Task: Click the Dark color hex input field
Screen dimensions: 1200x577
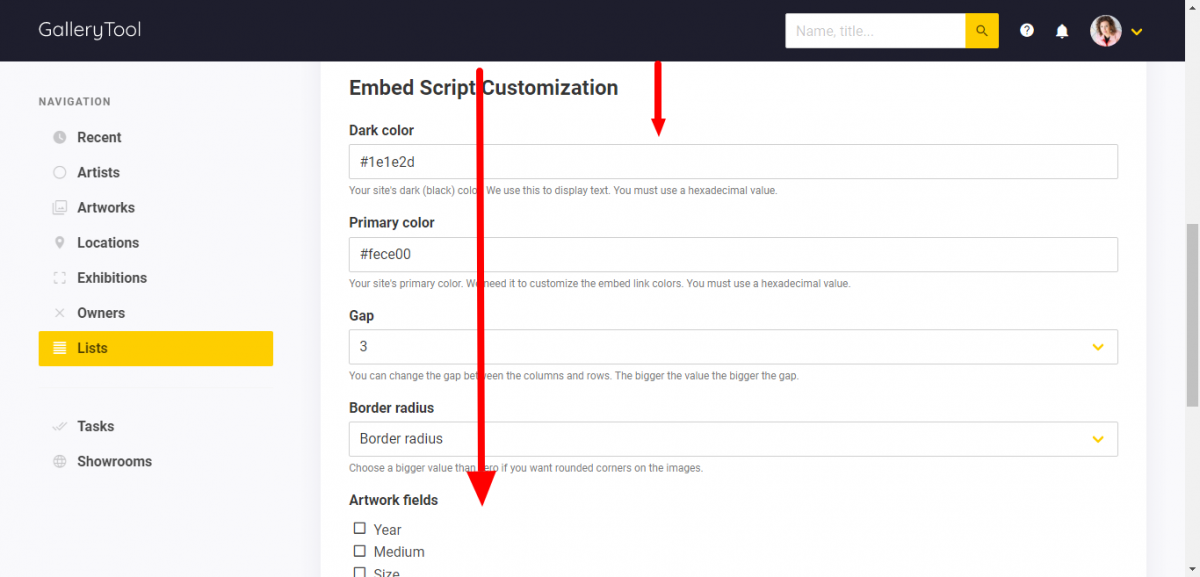Action: click(733, 162)
